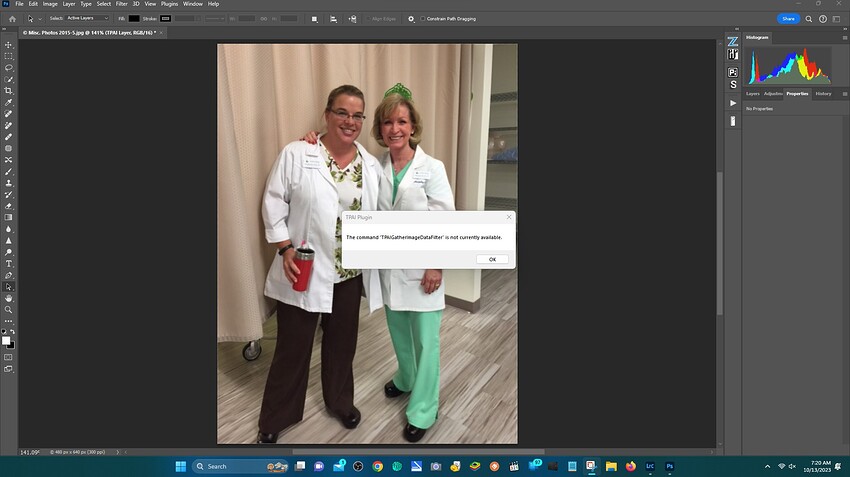Click the Play actions panel icon

(x=733, y=103)
